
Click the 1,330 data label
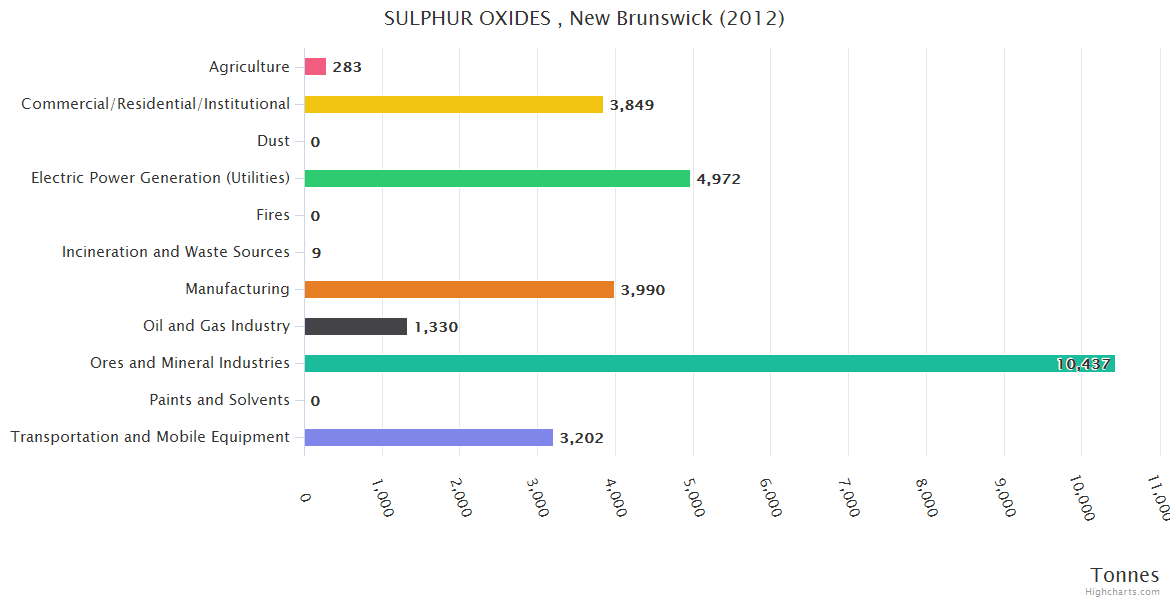click(x=436, y=327)
